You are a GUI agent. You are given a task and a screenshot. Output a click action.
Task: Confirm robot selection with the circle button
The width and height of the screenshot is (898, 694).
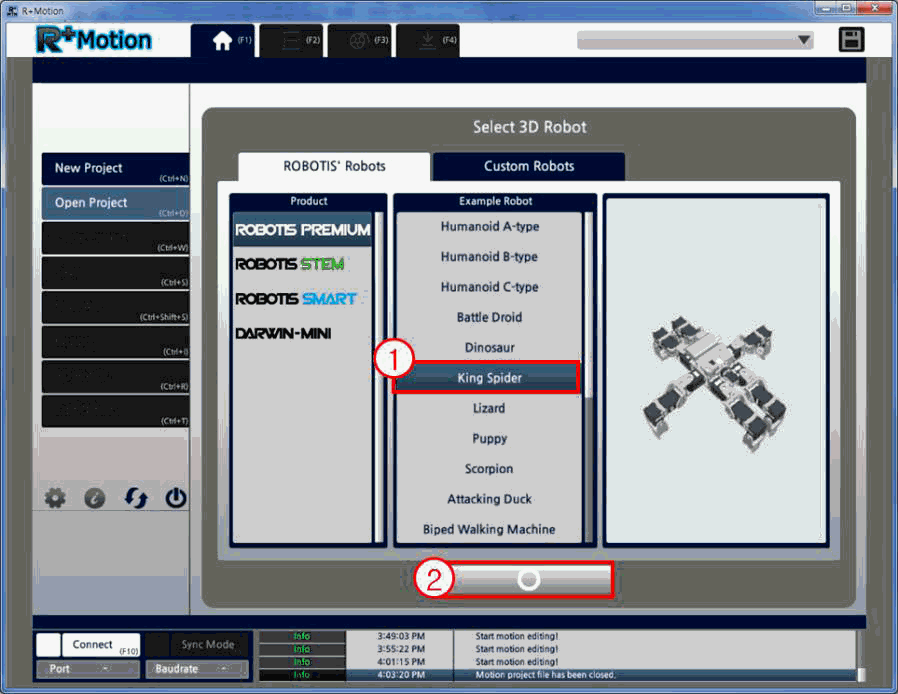point(528,580)
